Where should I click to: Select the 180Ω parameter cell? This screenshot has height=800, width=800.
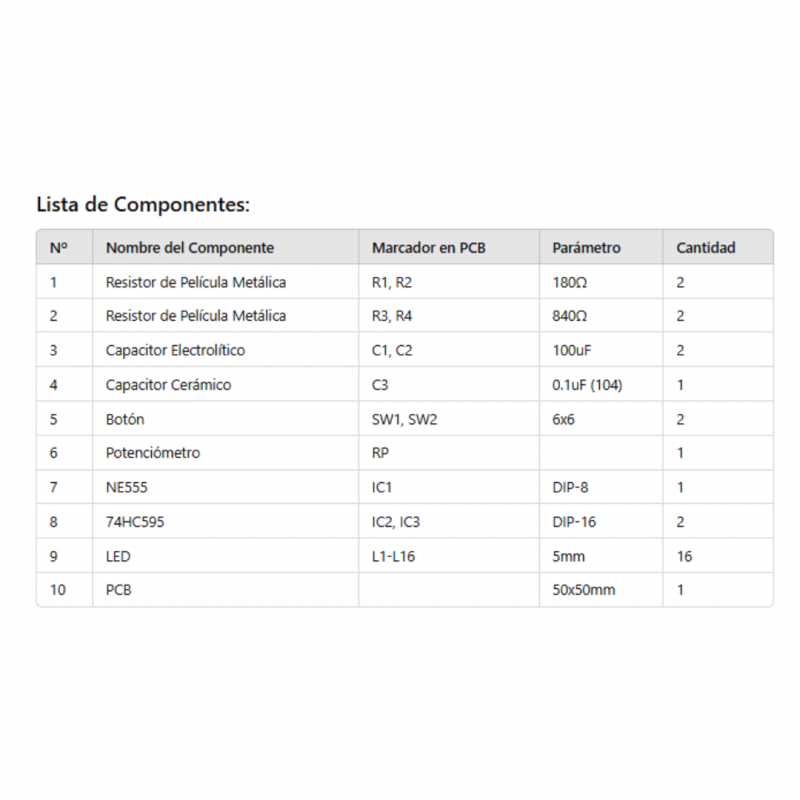tap(570, 283)
